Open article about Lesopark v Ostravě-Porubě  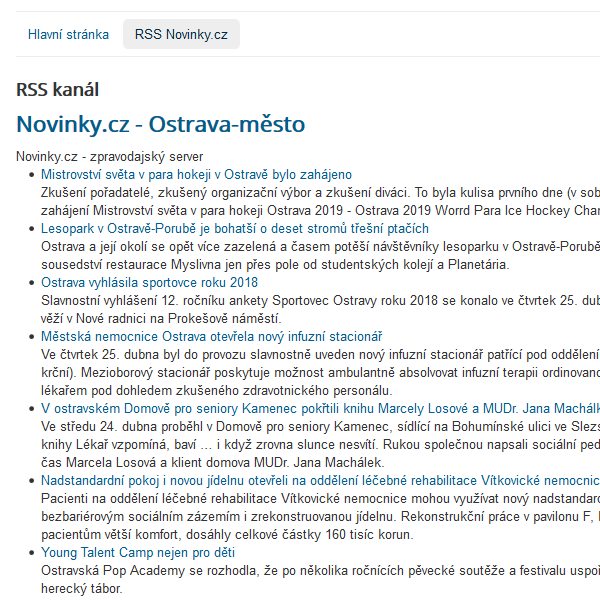pos(235,229)
